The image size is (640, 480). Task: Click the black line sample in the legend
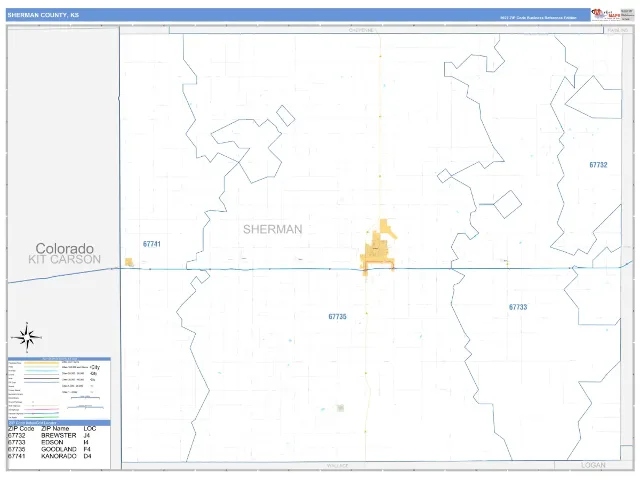pos(42,378)
